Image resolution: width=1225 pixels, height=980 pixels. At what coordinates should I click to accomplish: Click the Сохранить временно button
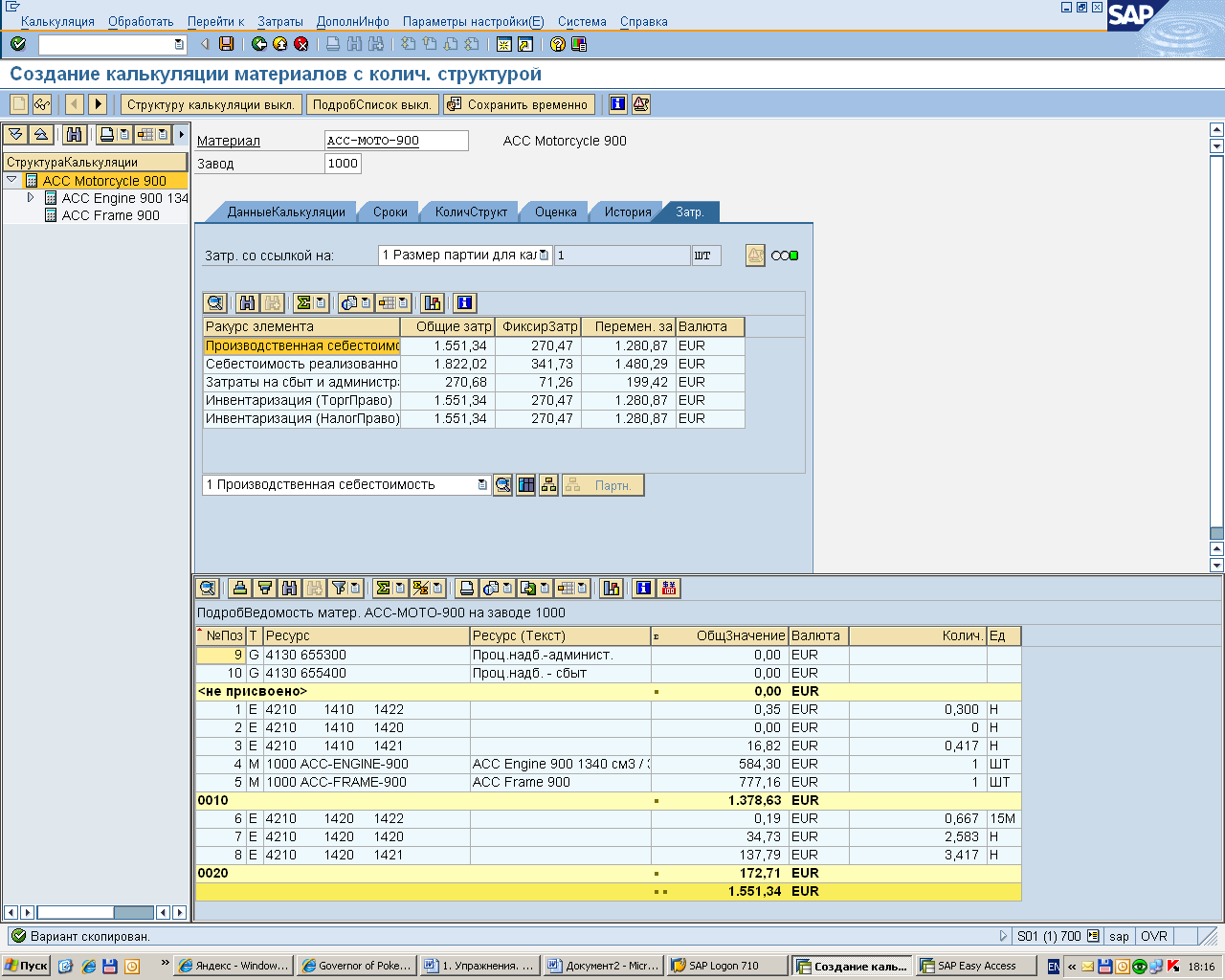click(518, 104)
